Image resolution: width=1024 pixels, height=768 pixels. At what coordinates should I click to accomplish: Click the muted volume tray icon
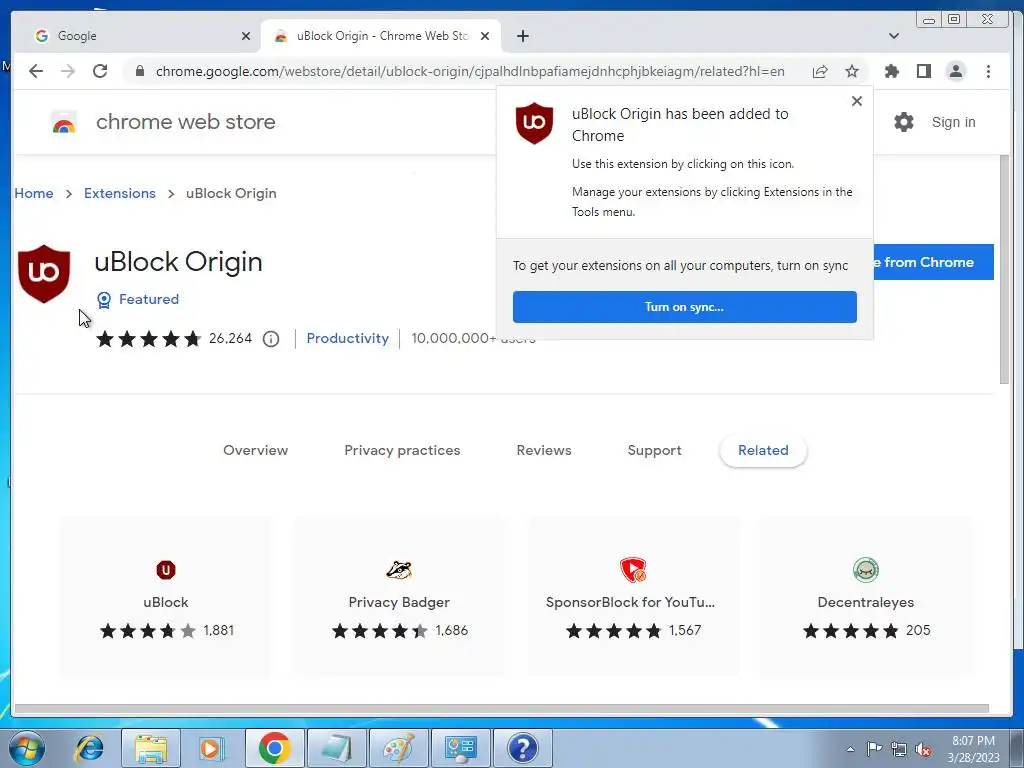point(923,750)
